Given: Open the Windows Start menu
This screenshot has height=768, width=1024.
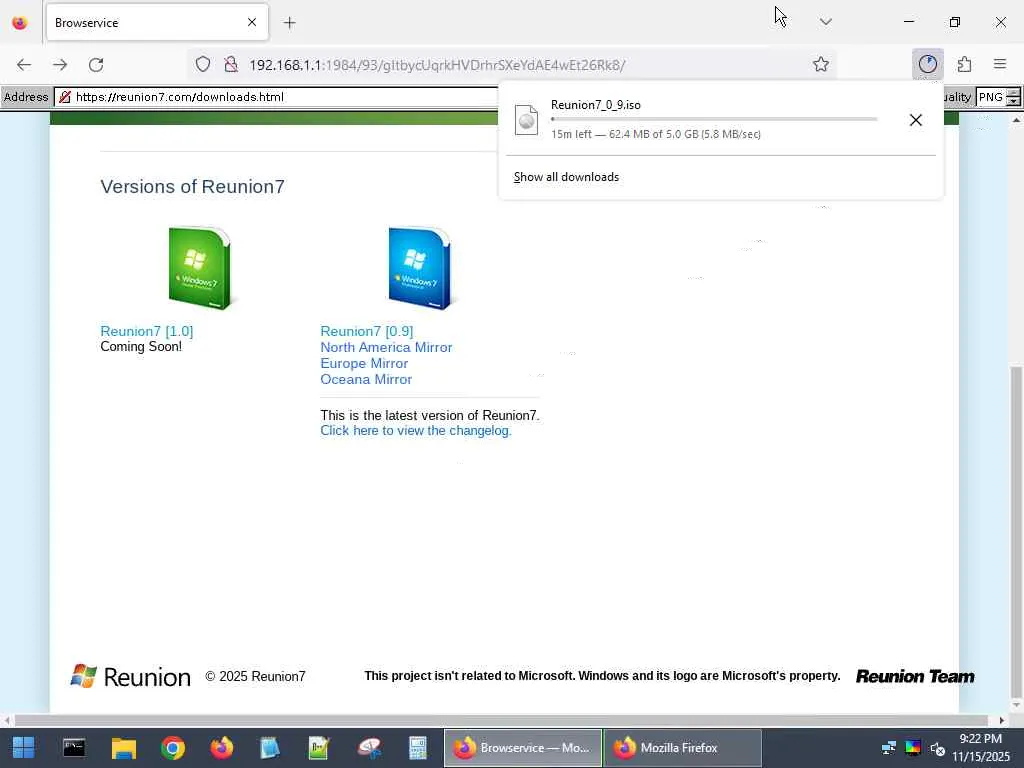Looking at the screenshot, I should 24,748.
